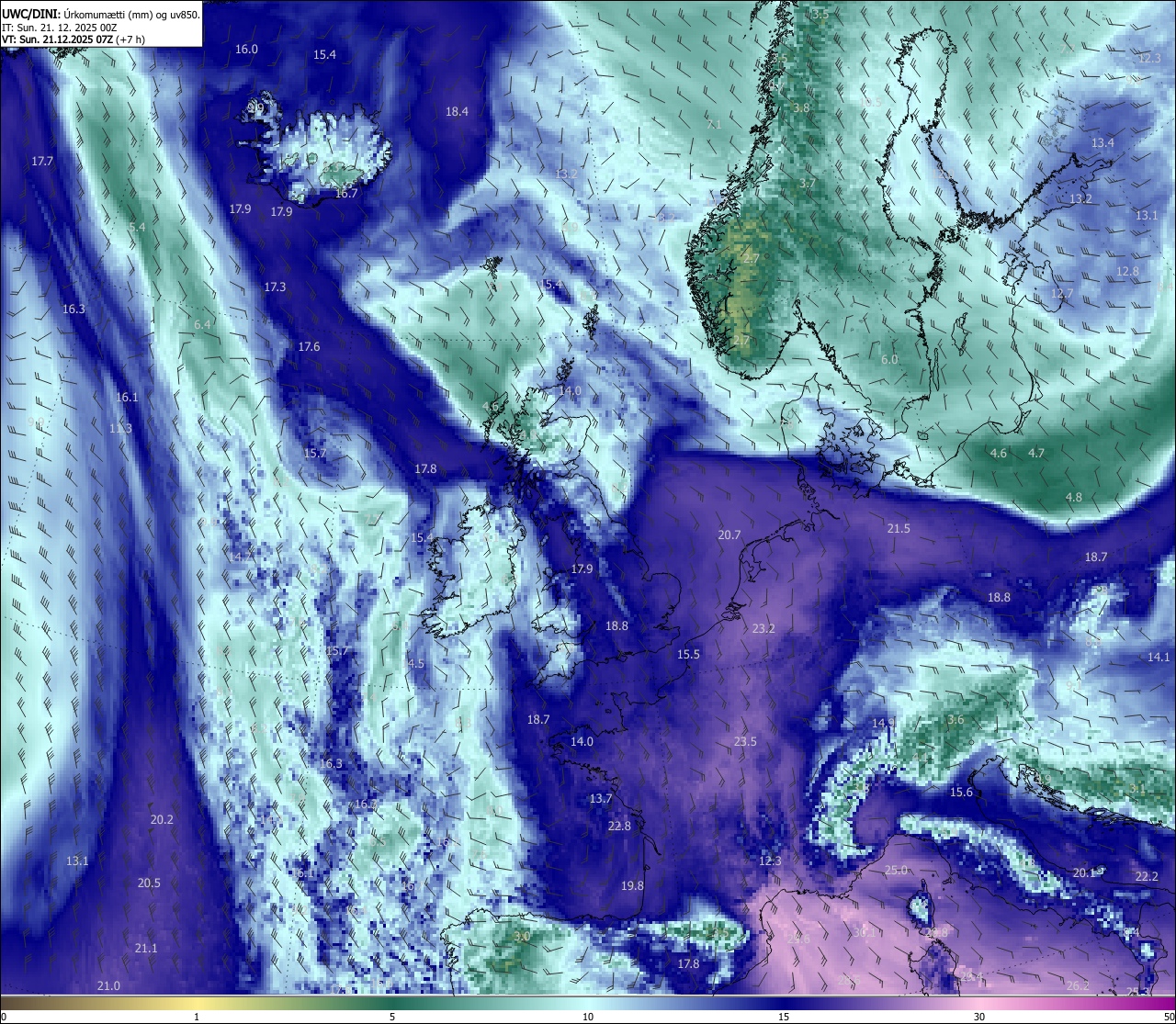Click the 10 tick label on color scale
1176x1024 pixels.
coord(588,1017)
